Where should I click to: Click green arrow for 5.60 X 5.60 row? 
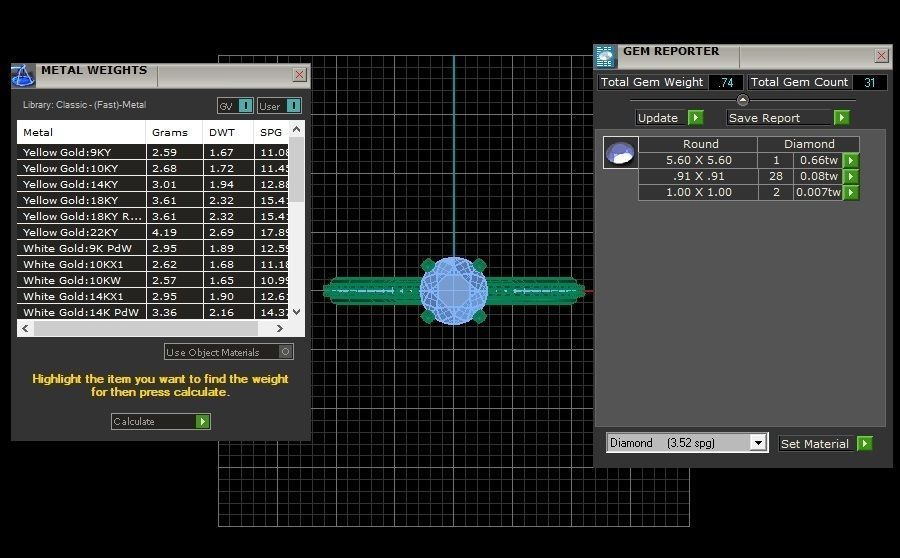tap(851, 160)
